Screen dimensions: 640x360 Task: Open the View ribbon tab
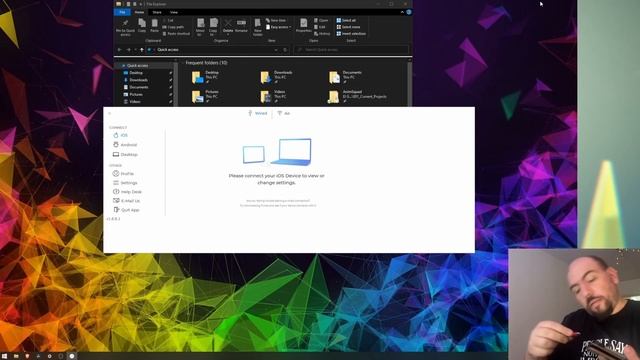[x=173, y=12]
